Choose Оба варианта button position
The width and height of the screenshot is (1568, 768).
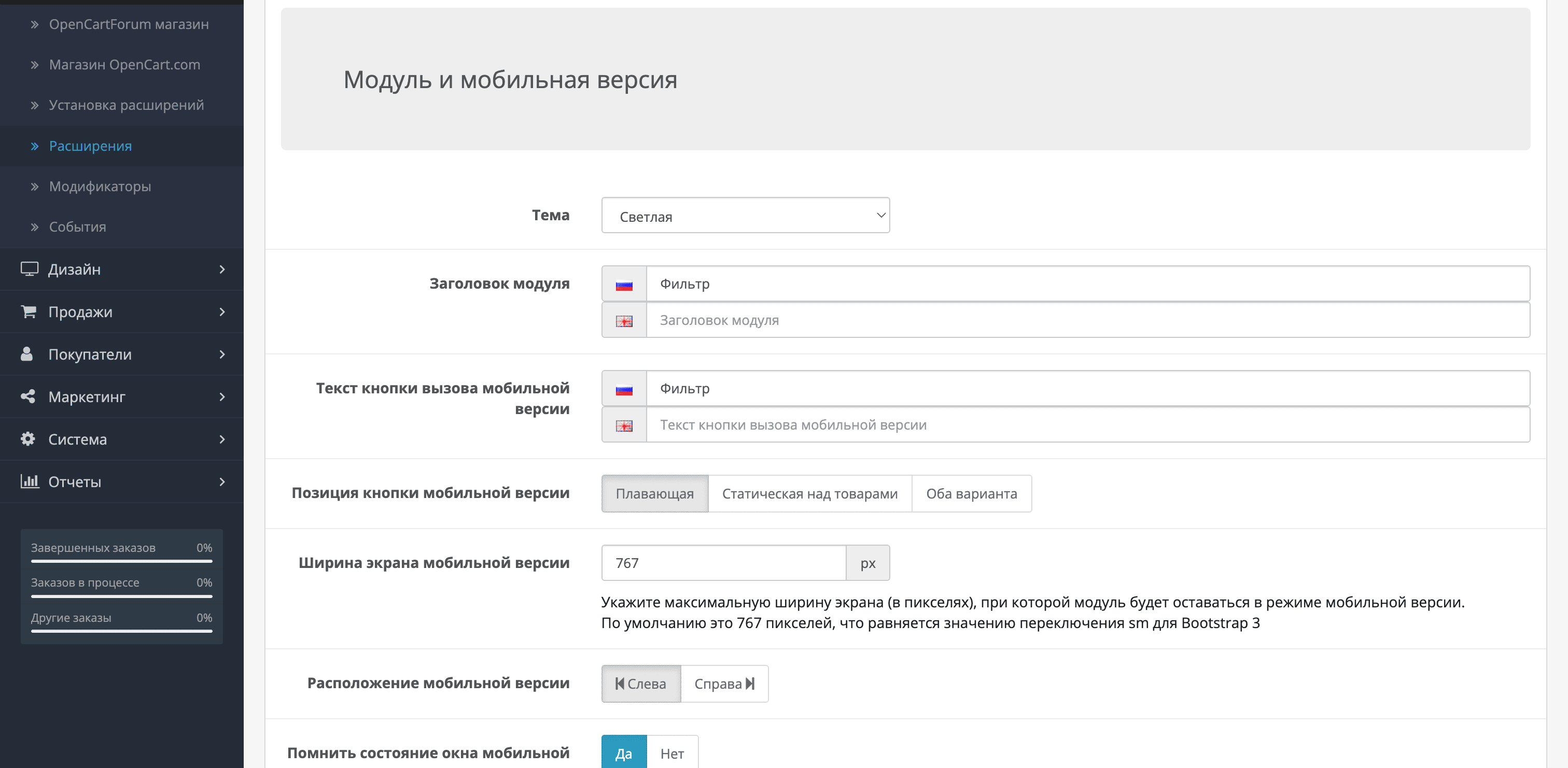click(972, 493)
